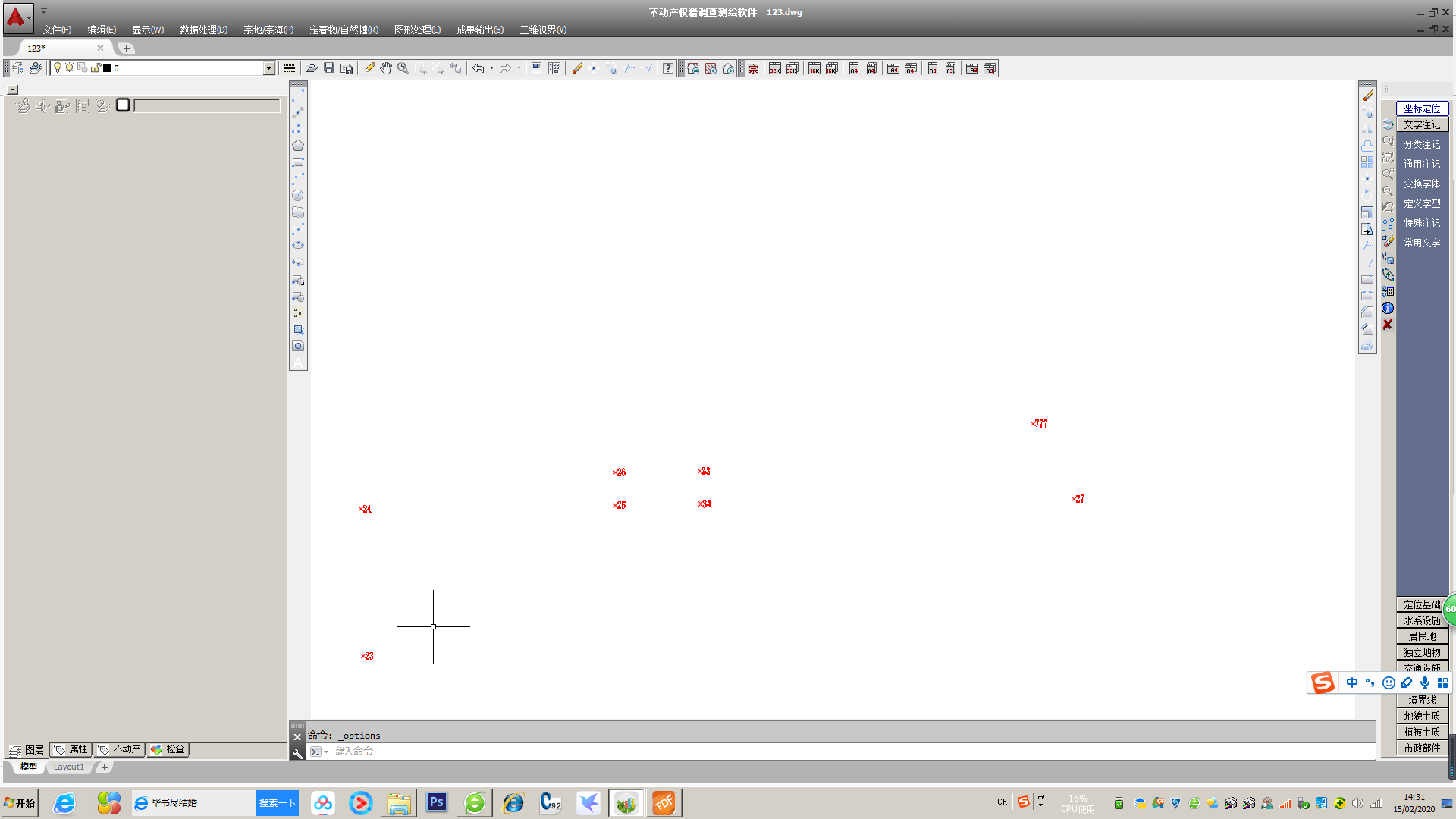1456x819 pixels.
Task: Open the 宗地/宗海(P) menu
Action: [x=268, y=30]
